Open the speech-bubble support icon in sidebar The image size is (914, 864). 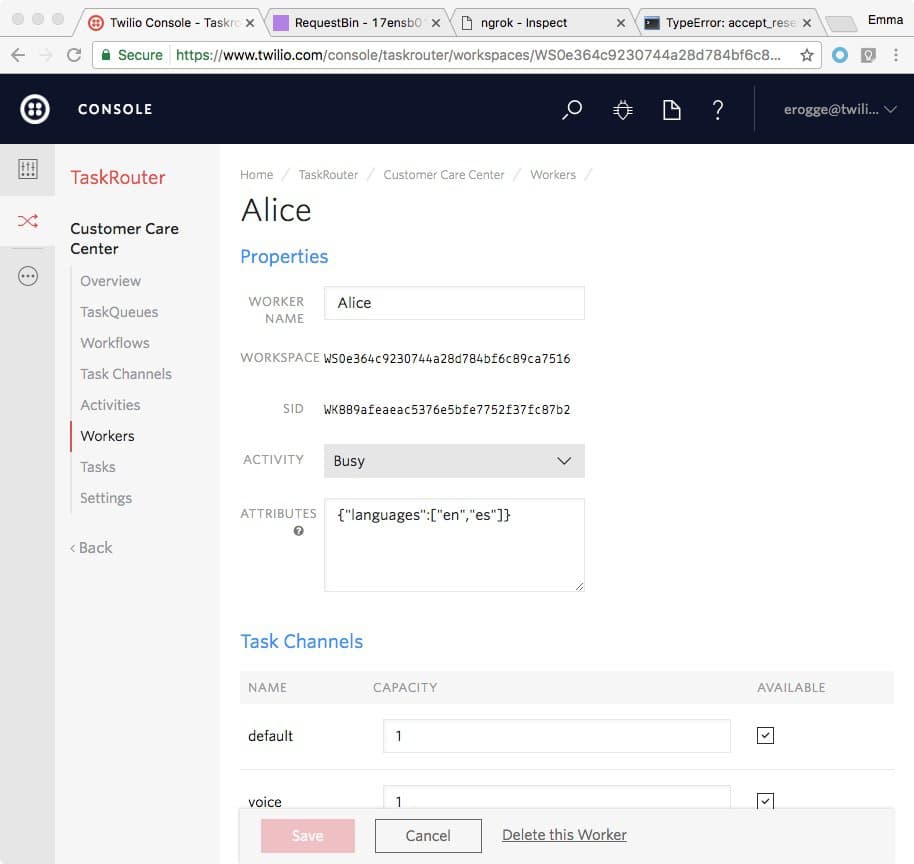(27, 275)
